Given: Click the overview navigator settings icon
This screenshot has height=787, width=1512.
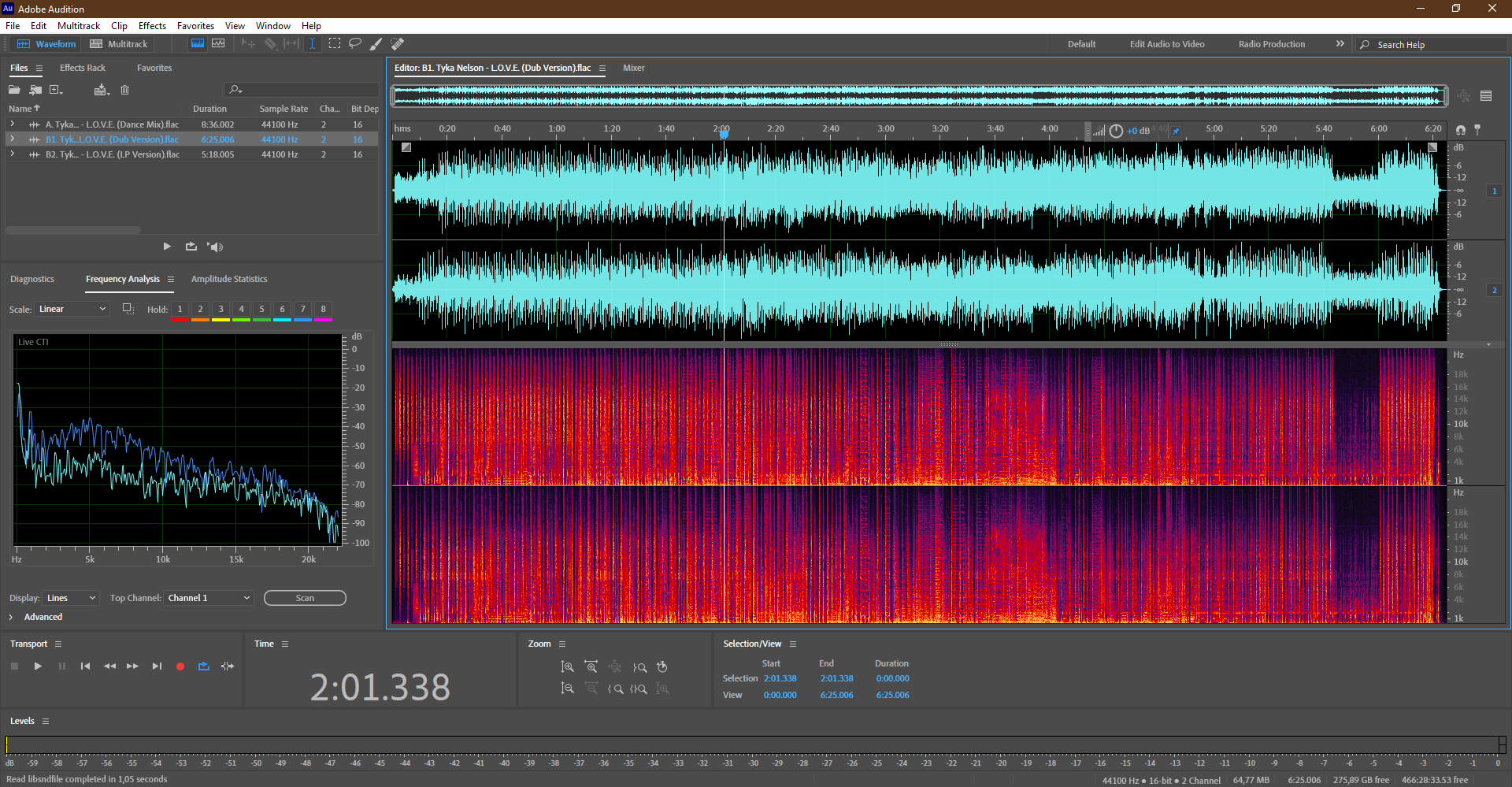Looking at the screenshot, I should 1486,96.
